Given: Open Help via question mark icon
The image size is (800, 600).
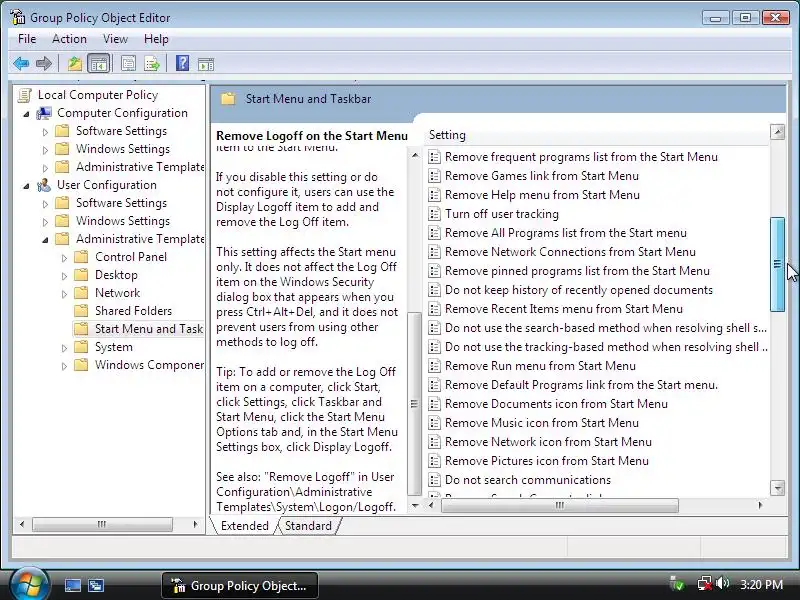Looking at the screenshot, I should pyautogui.click(x=182, y=63).
